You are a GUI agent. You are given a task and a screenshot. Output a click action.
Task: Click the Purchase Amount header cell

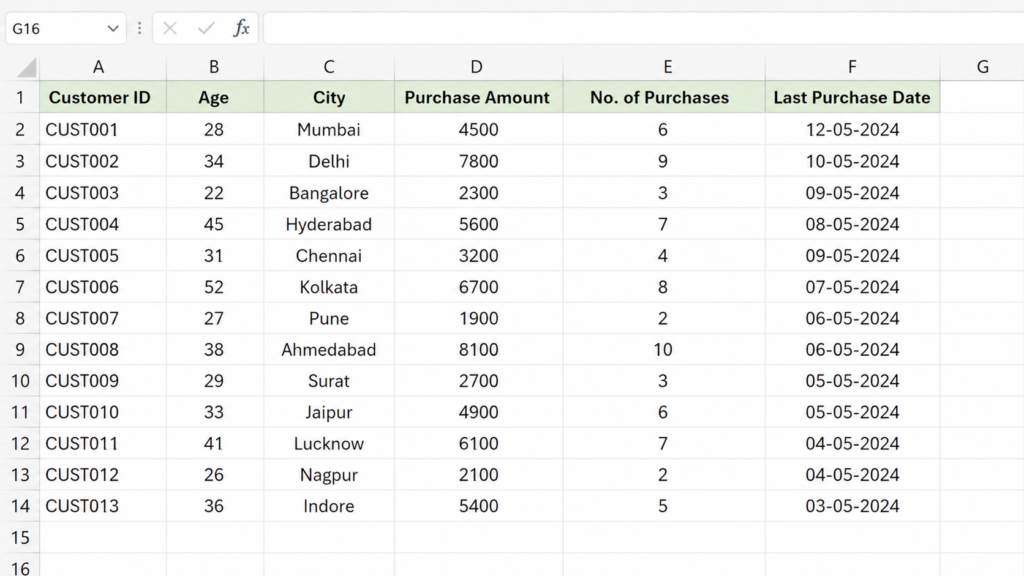tap(479, 97)
